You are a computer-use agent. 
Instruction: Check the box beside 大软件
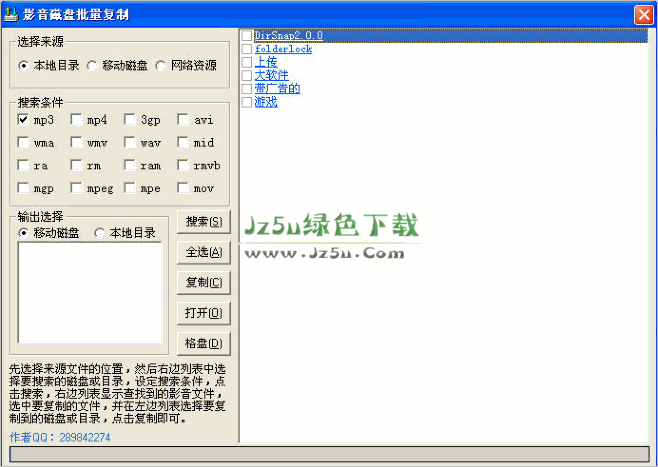pyautogui.click(x=247, y=76)
